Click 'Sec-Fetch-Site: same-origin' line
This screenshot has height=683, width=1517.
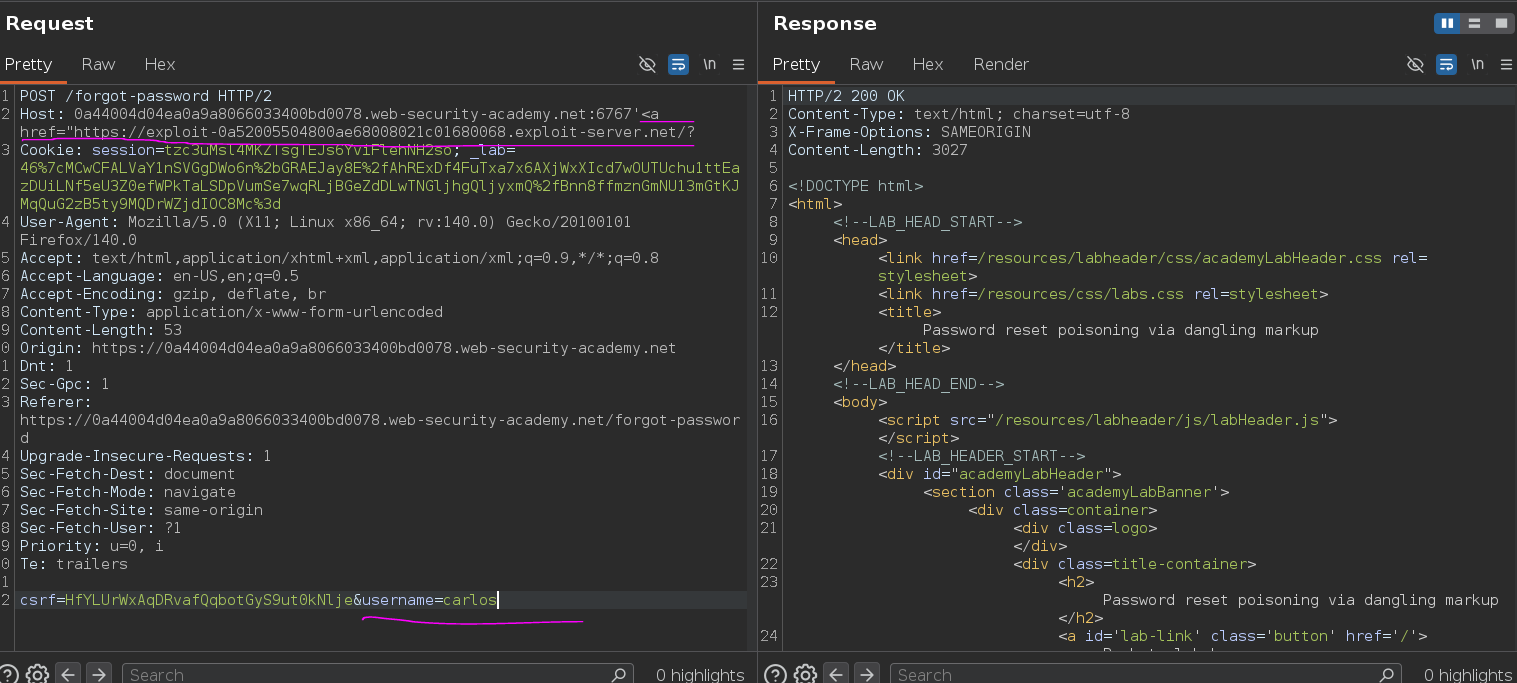pyautogui.click(x=141, y=510)
